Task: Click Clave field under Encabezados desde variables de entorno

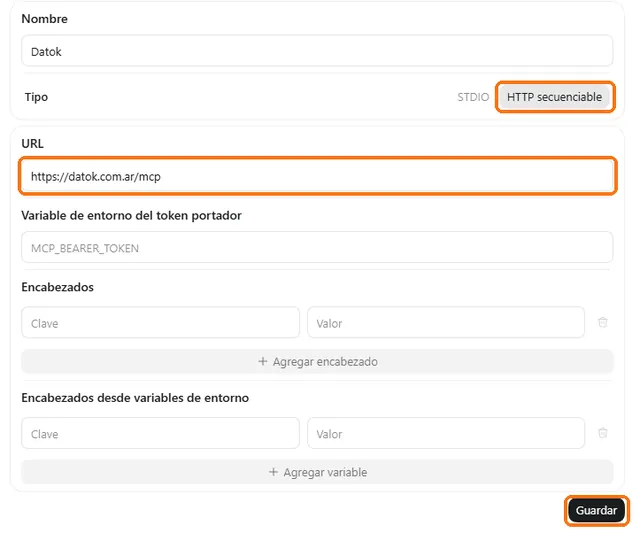Action: pyautogui.click(x=160, y=433)
